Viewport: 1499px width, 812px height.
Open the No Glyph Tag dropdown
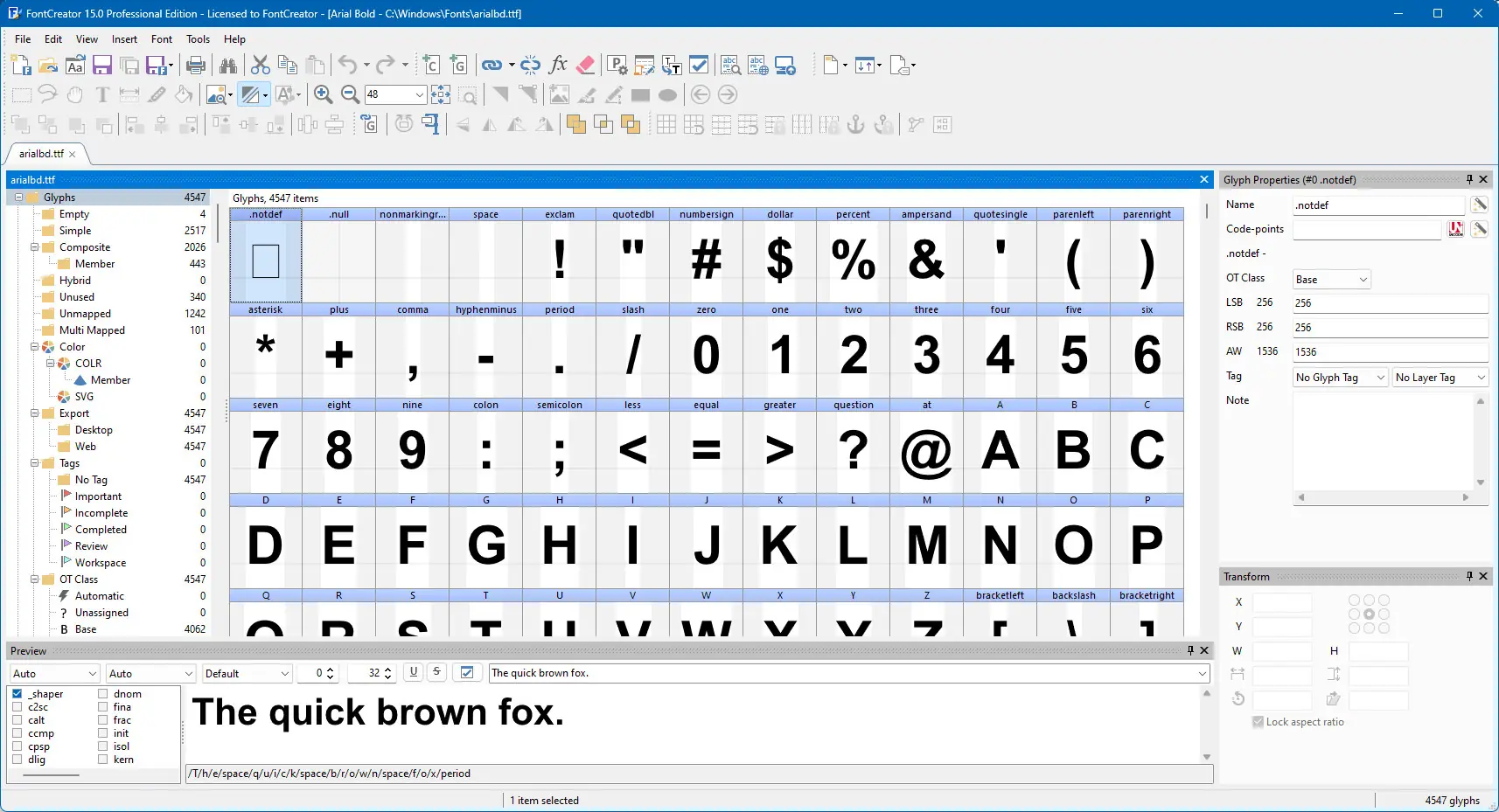(x=1341, y=378)
